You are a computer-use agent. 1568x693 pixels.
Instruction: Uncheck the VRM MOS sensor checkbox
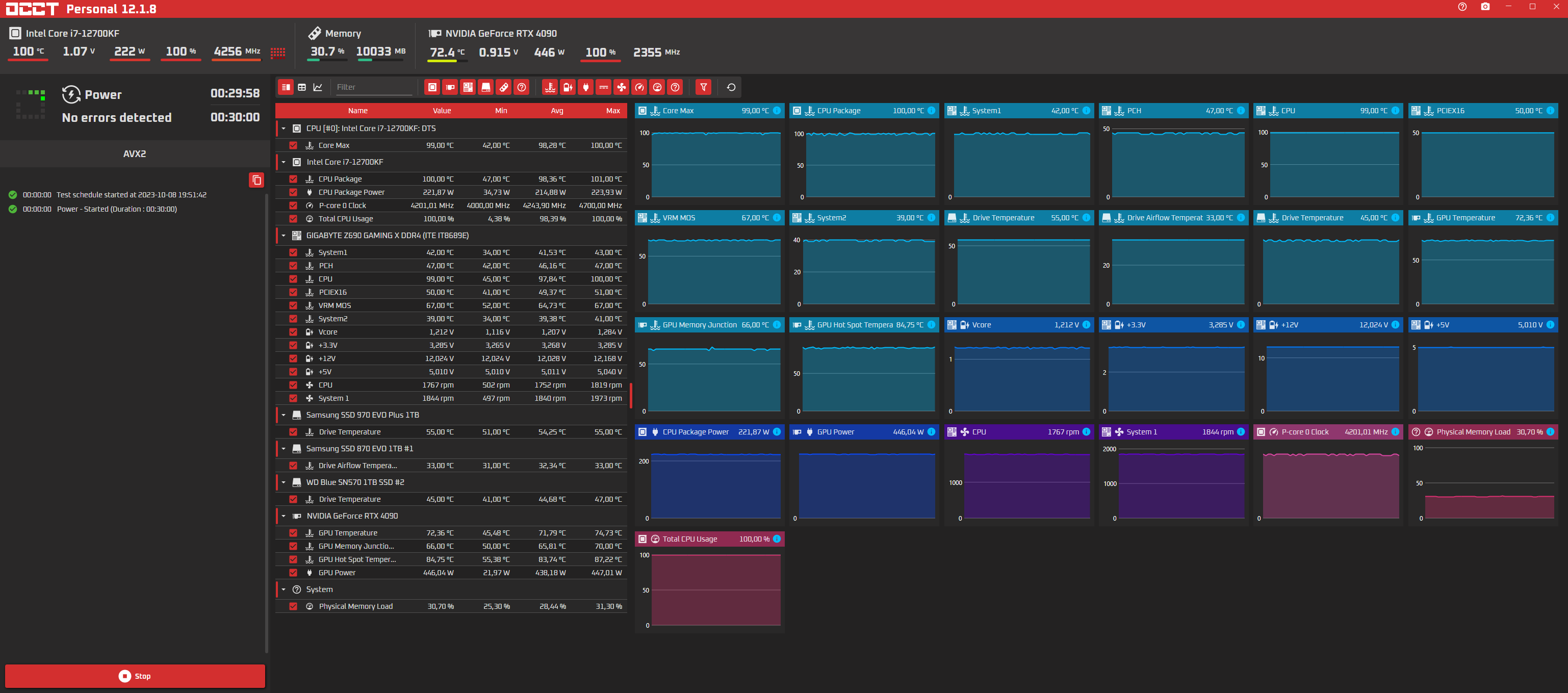(293, 305)
